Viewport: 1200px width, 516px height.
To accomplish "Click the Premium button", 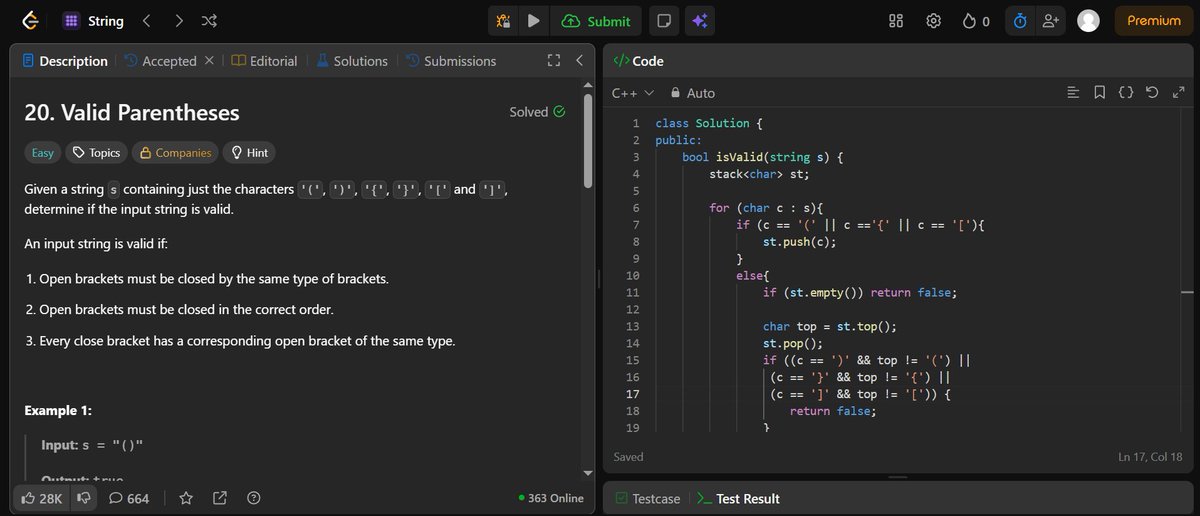I will pyautogui.click(x=1153, y=21).
